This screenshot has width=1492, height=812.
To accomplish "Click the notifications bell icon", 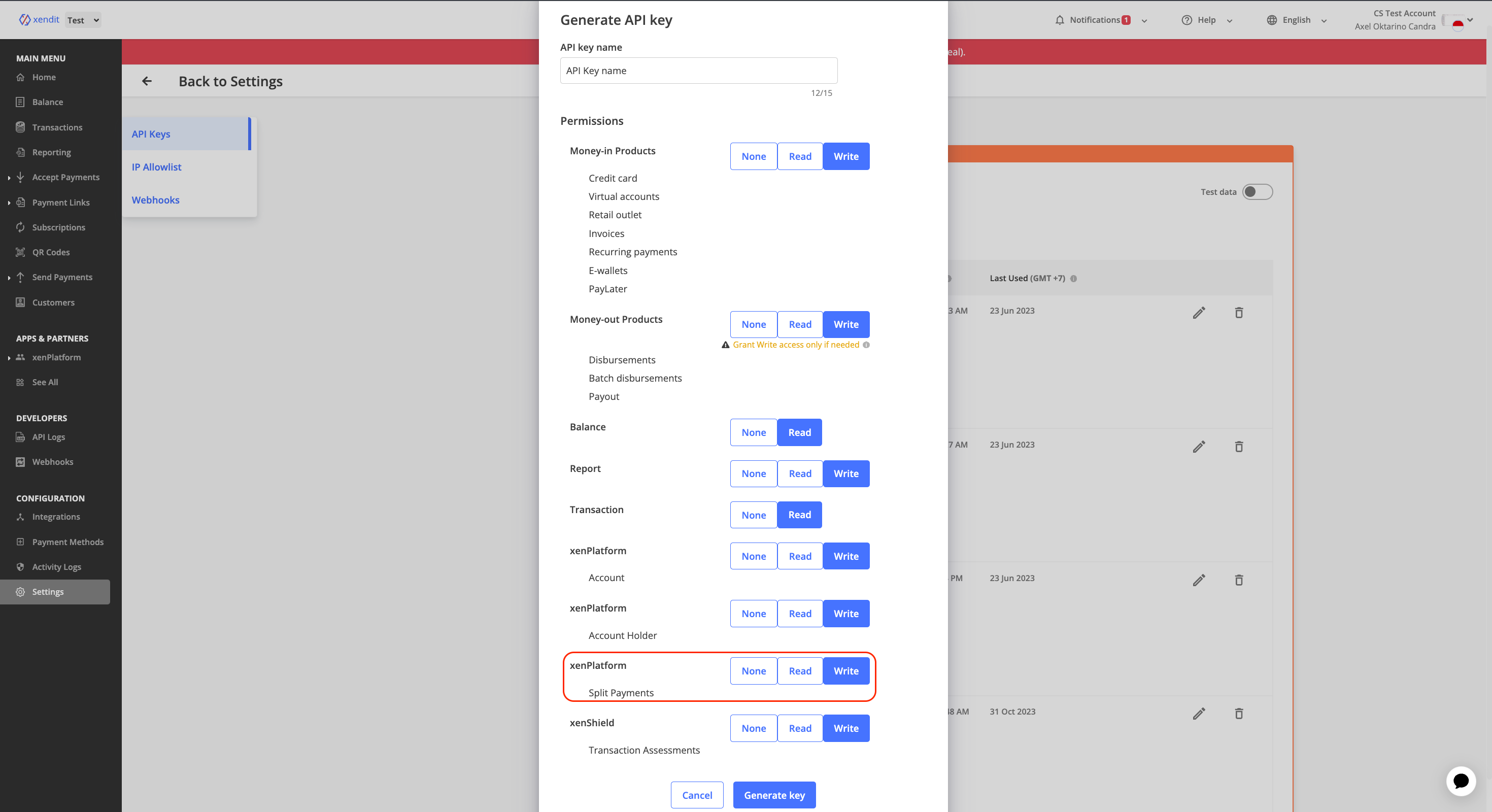I will (1059, 20).
